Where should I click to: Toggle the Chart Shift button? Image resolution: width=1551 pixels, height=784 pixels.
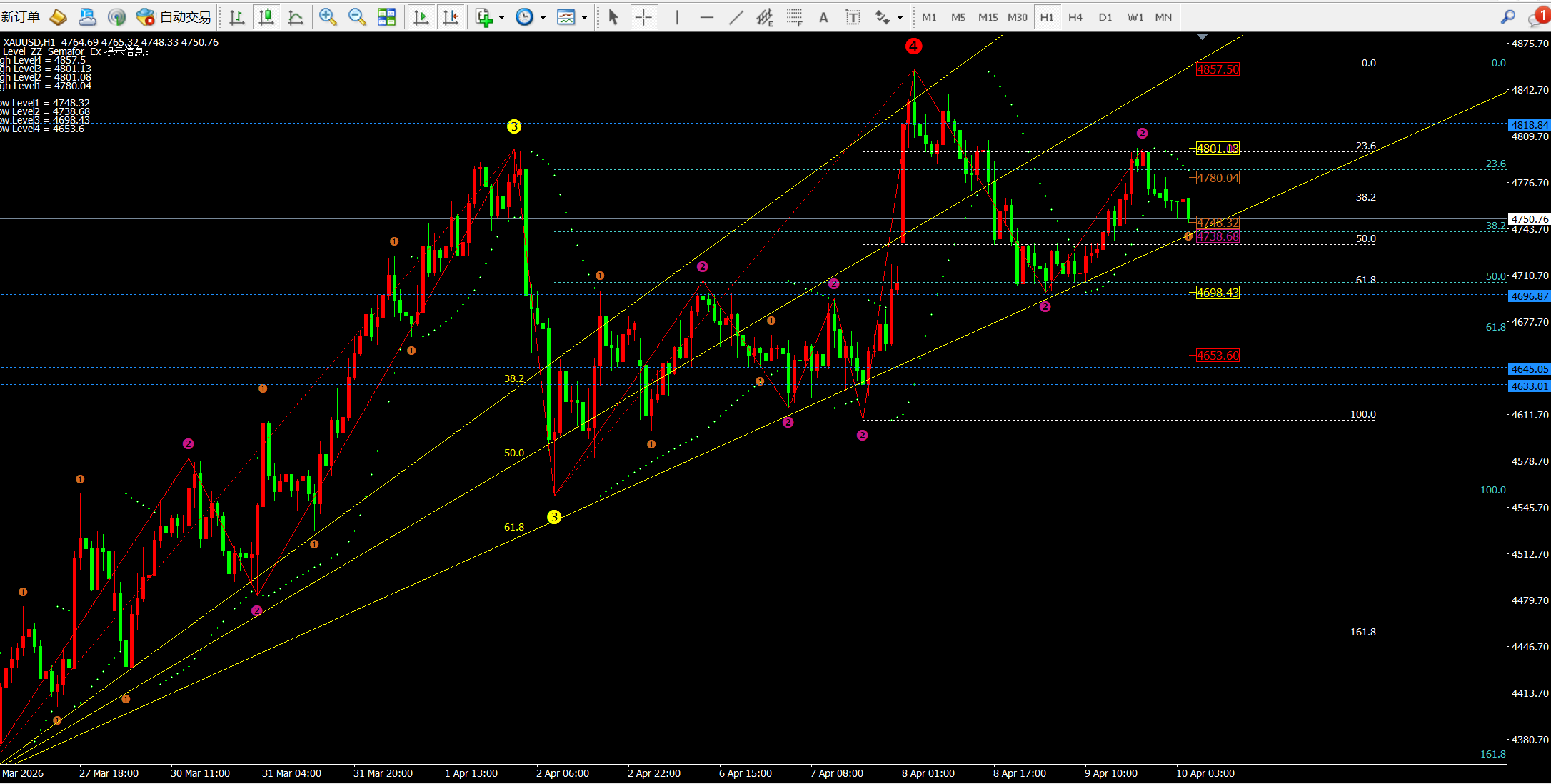[451, 17]
